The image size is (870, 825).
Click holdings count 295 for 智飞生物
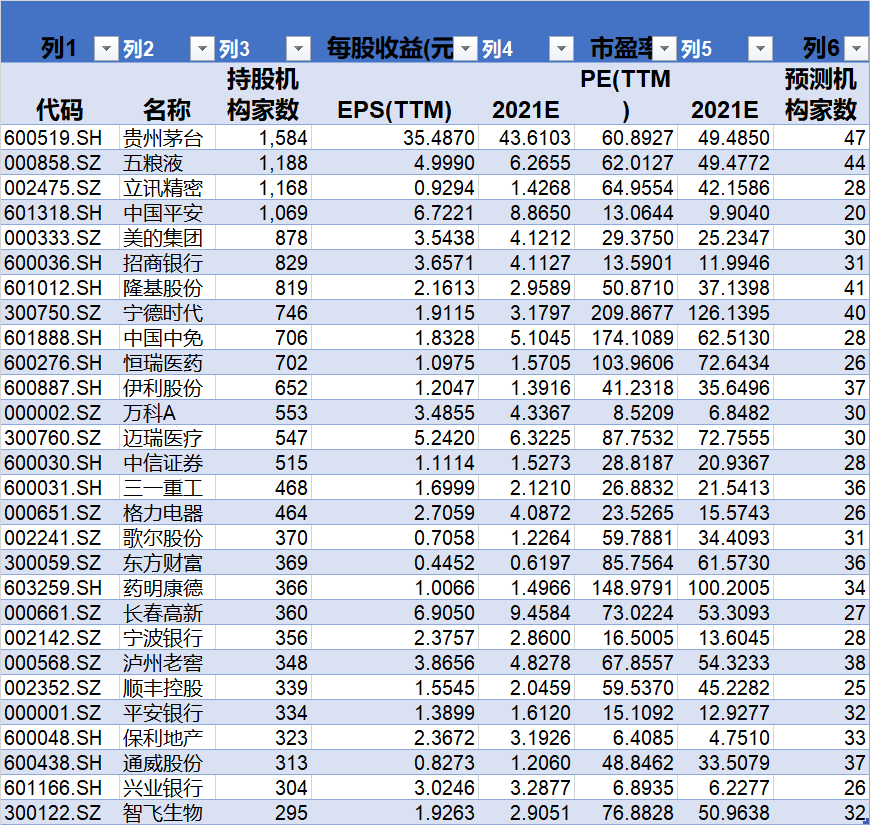coord(263,813)
